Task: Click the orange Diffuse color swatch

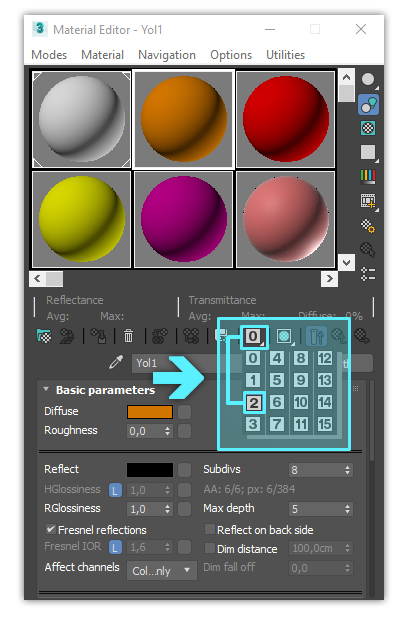Action: pyautogui.click(x=150, y=412)
